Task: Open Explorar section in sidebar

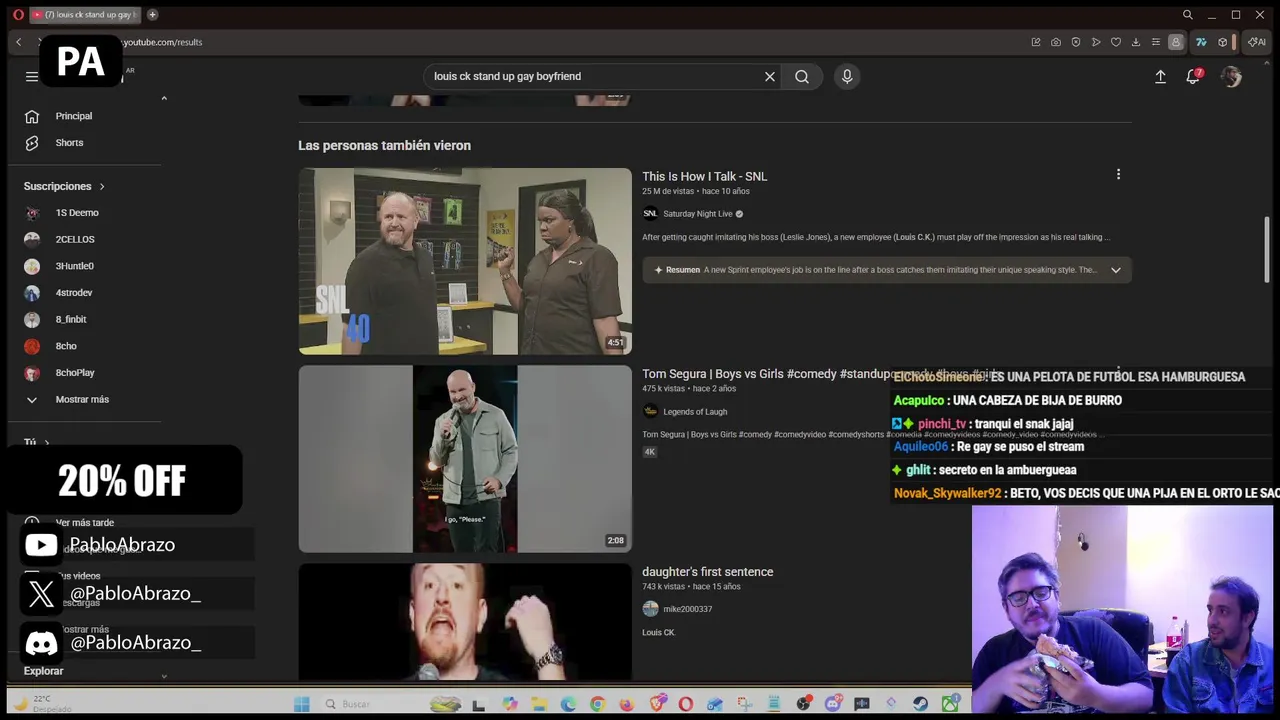Action: [43, 671]
